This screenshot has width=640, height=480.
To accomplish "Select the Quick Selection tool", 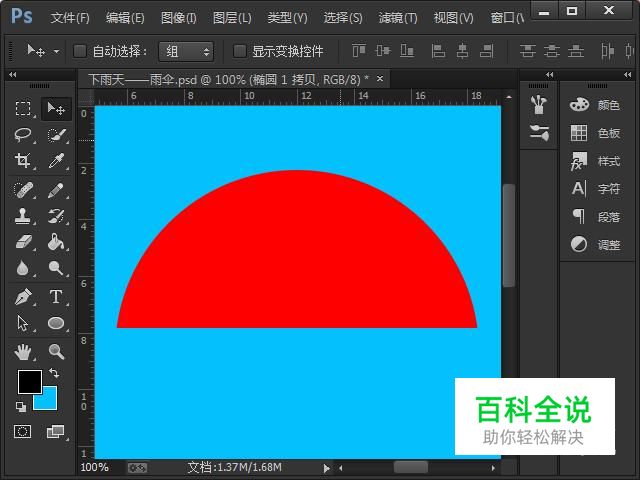I will (56, 135).
